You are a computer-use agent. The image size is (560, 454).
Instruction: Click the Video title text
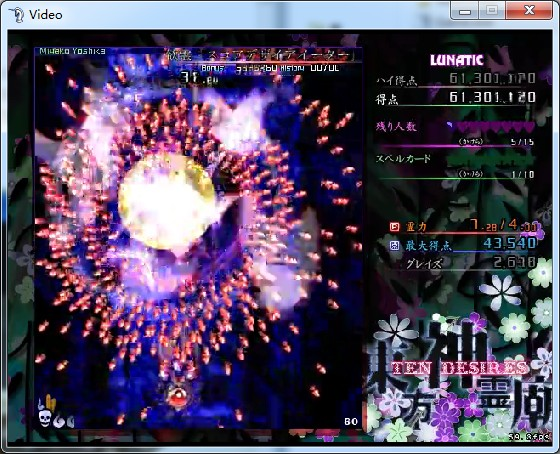[x=45, y=15]
